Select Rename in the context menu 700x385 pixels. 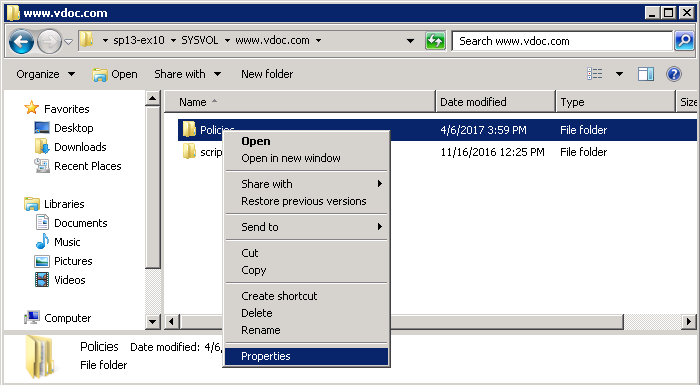261,330
